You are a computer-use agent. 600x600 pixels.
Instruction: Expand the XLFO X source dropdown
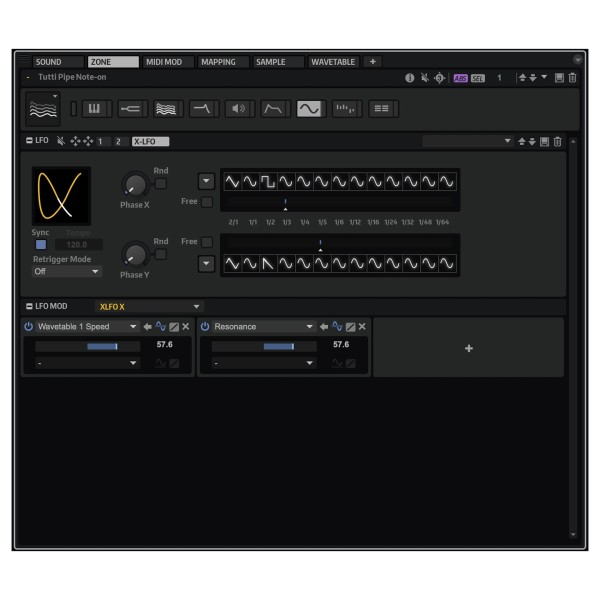149,307
